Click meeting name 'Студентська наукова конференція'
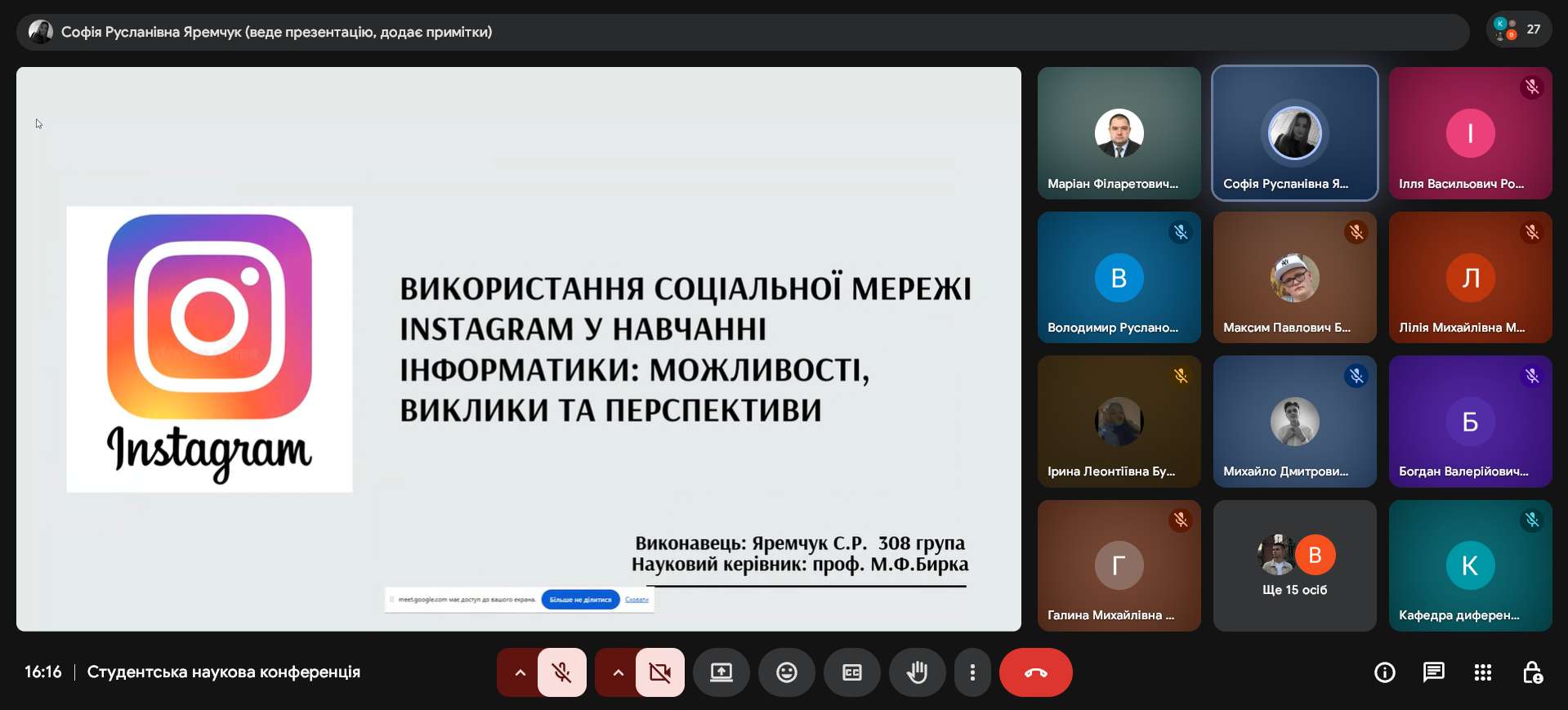1568x710 pixels. 224,672
